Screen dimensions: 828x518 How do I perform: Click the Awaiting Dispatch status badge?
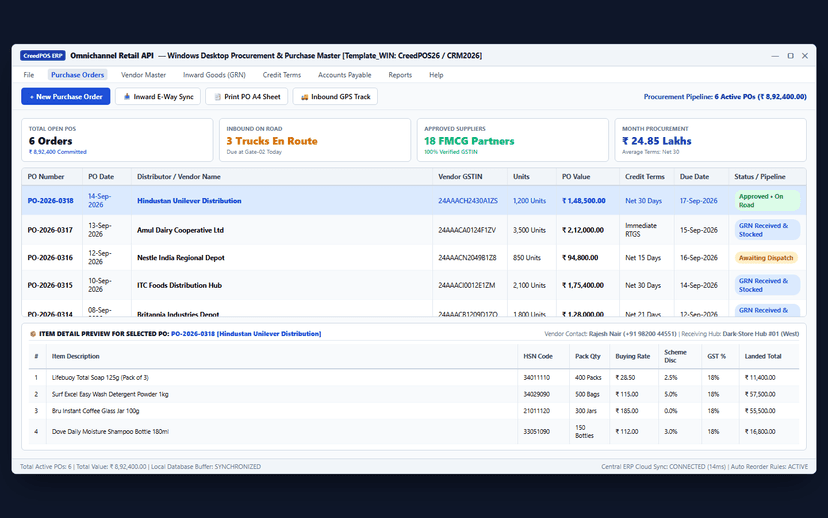pyautogui.click(x=766, y=258)
